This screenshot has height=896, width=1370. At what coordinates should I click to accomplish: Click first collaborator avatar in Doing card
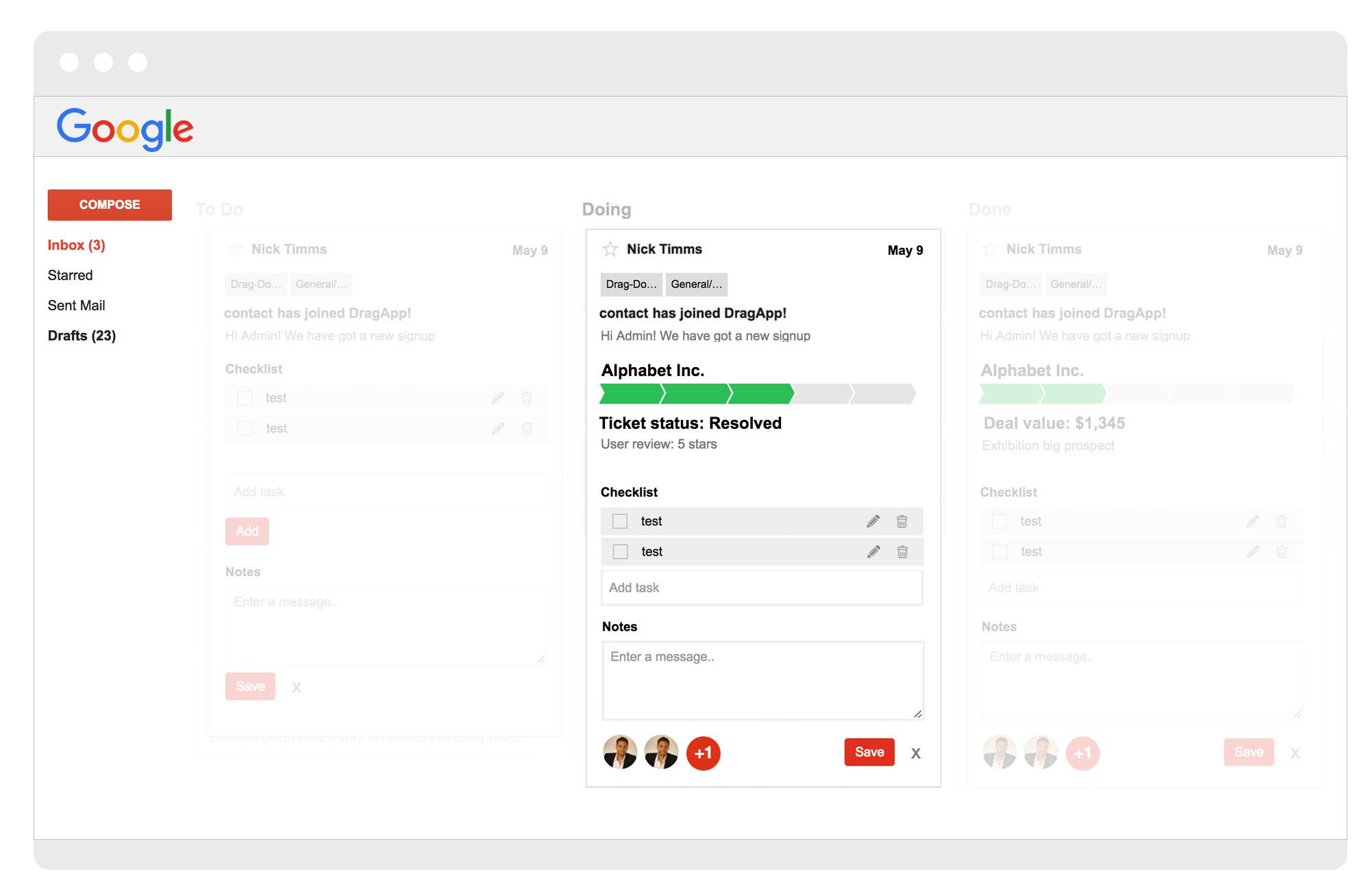coord(620,752)
